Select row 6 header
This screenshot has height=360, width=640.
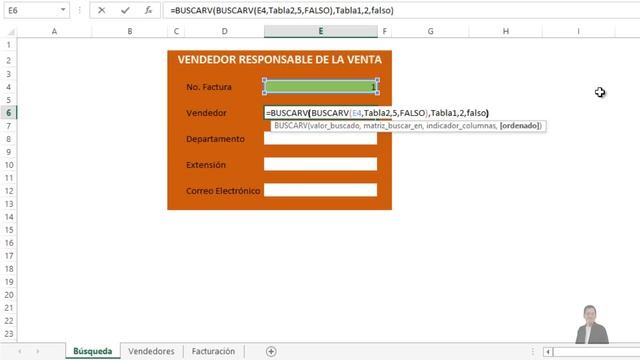tap(9, 113)
